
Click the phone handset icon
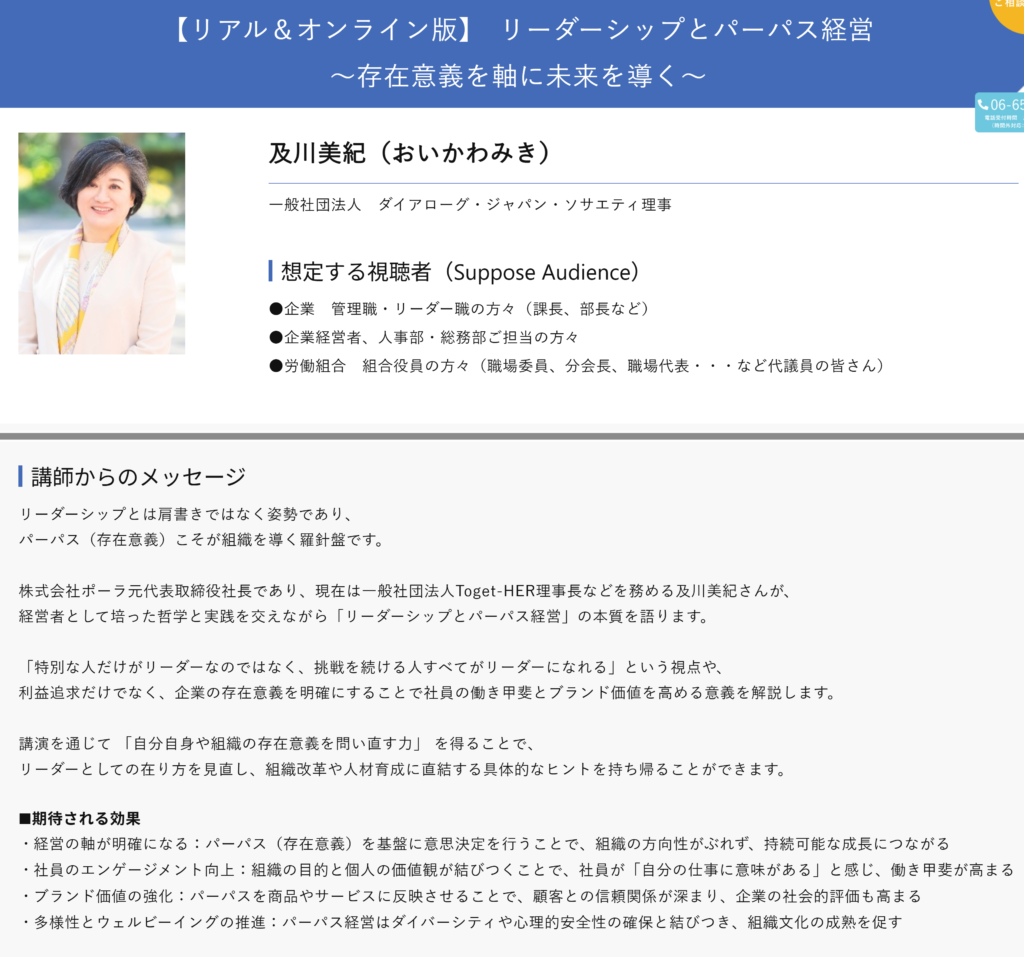coord(984,105)
